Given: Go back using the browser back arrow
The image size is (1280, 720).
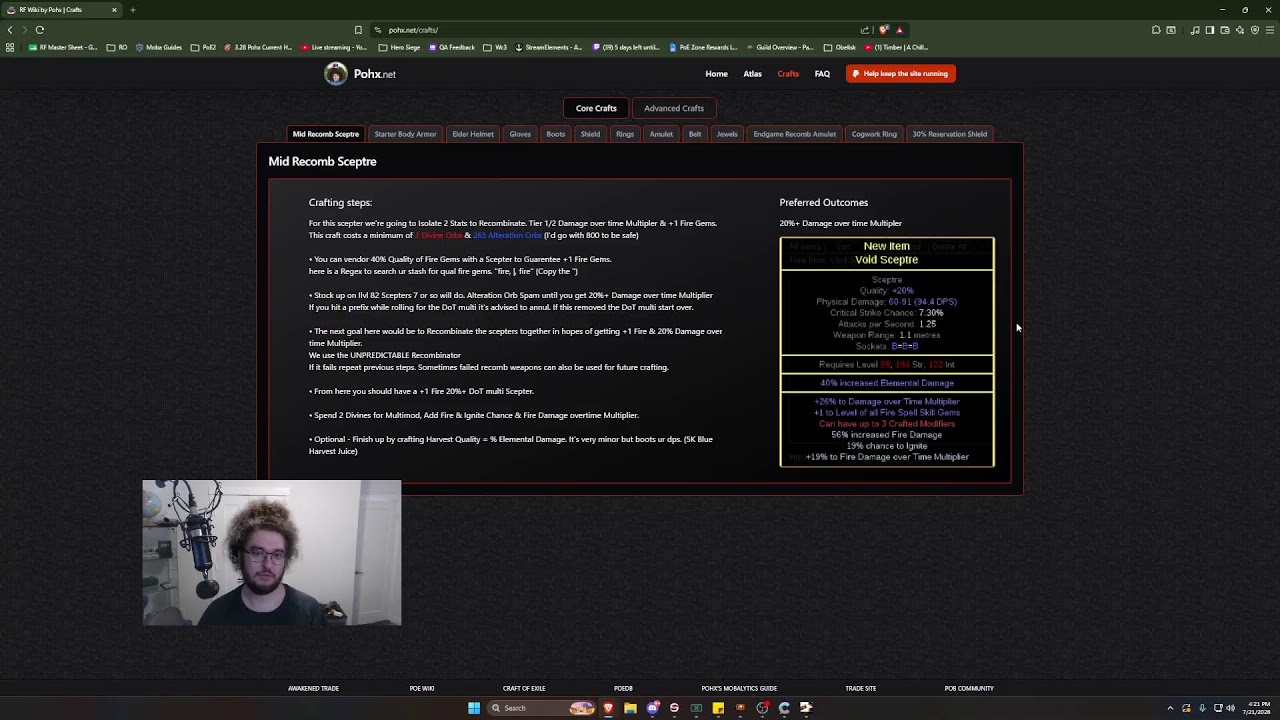Looking at the screenshot, I should coord(10,30).
